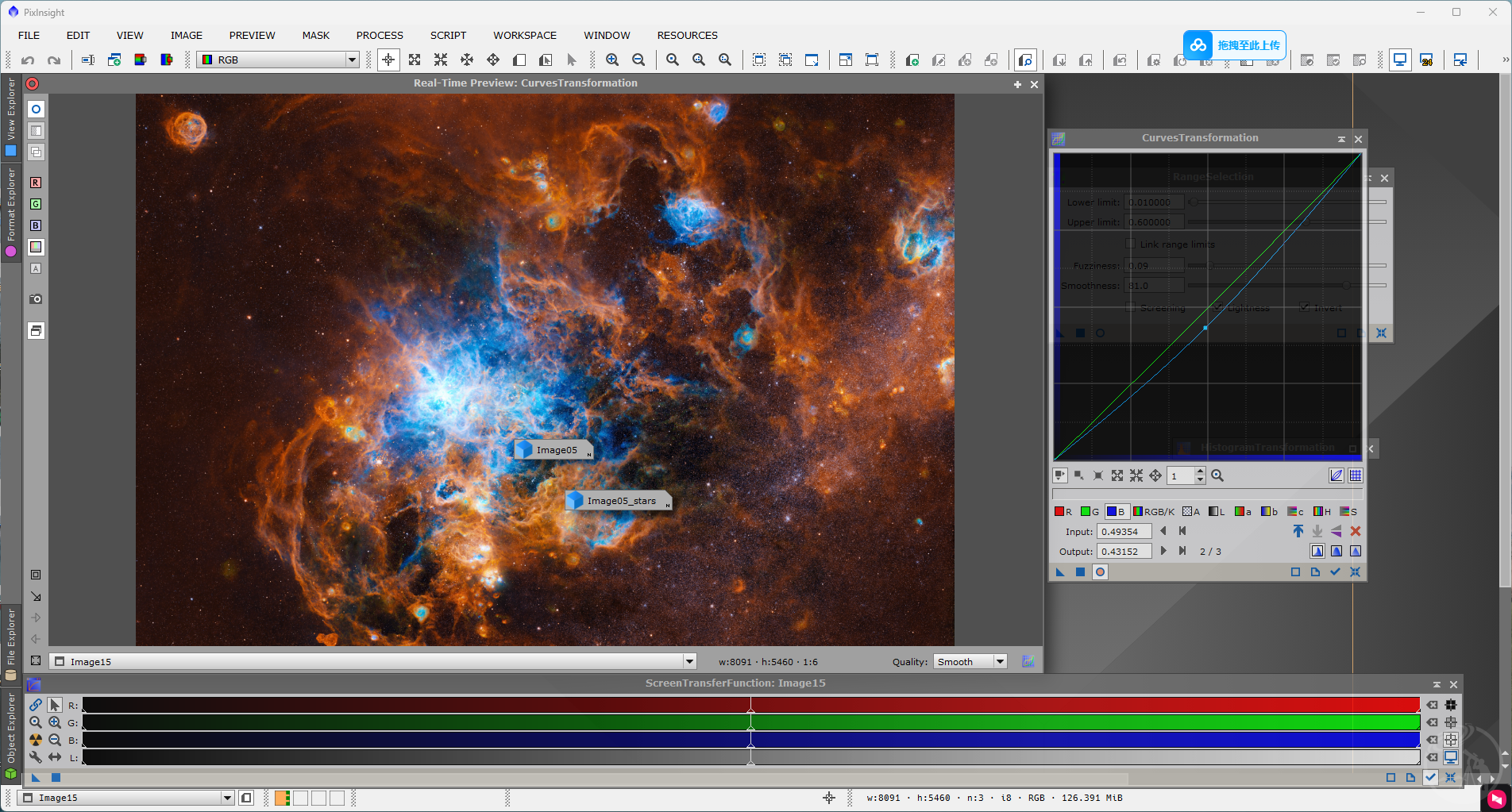Click the curve Output value field
Screen dimensions: 1512x812
(1124, 552)
